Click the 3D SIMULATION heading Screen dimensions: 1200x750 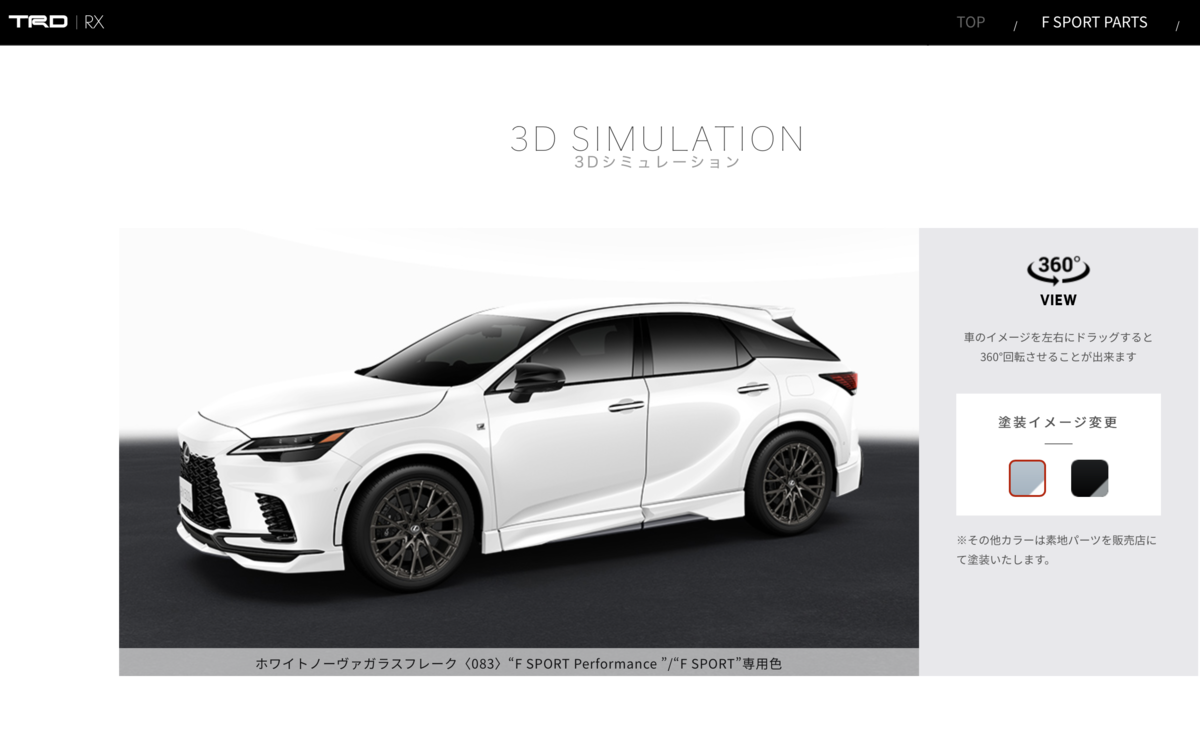[657, 138]
